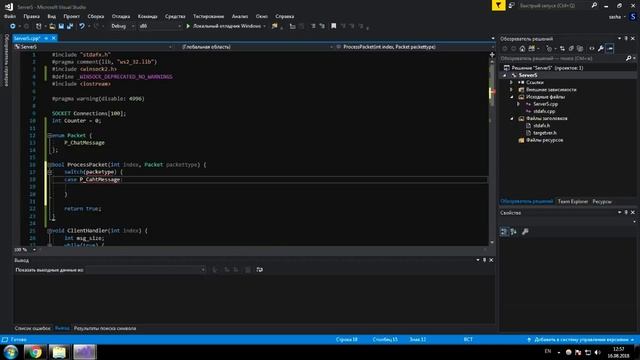The image size is (640, 360).
Task: Expand the Внешние зависимости node
Action: click(511, 90)
